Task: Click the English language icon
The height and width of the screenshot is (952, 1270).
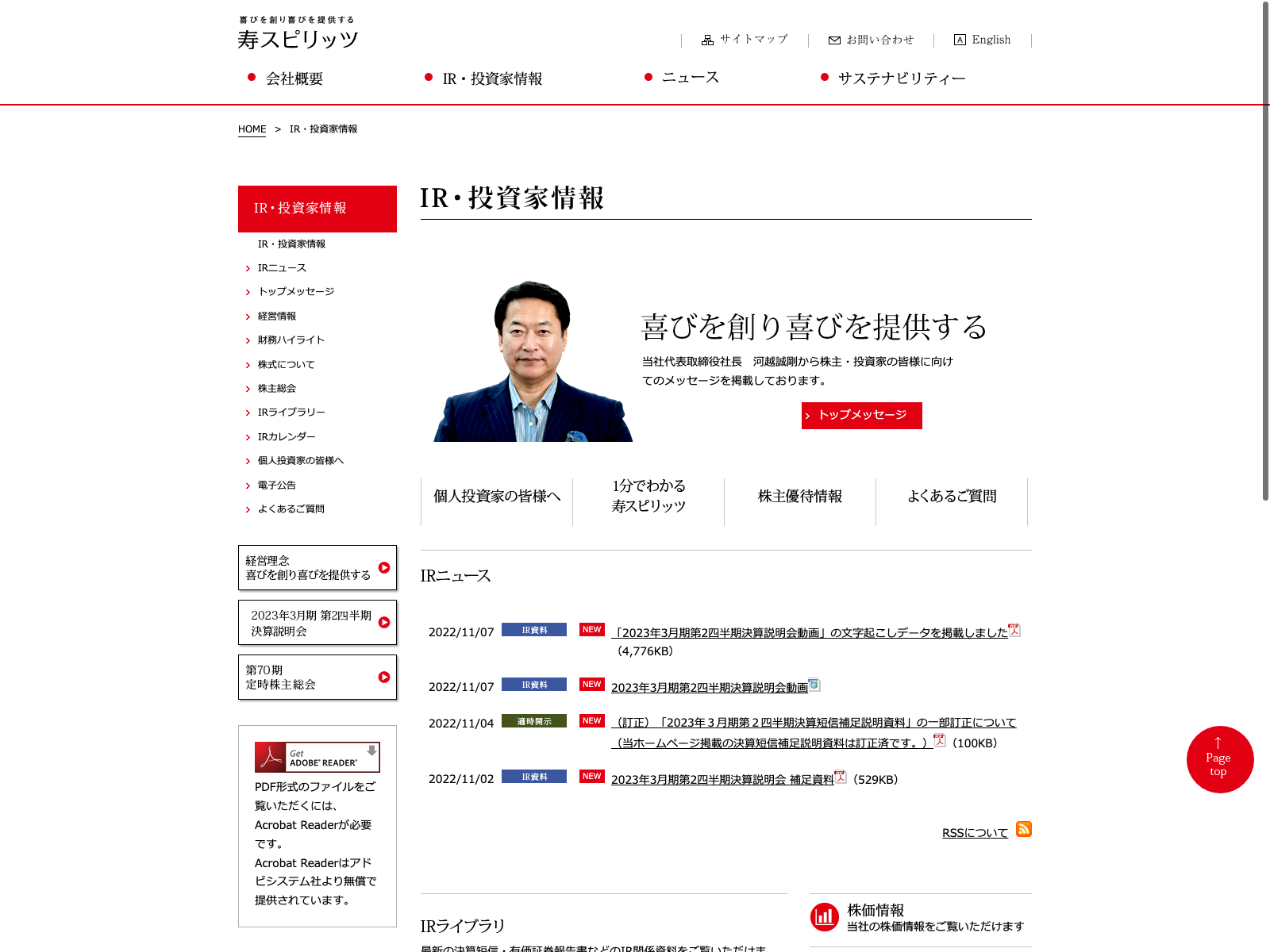Action: [x=960, y=40]
